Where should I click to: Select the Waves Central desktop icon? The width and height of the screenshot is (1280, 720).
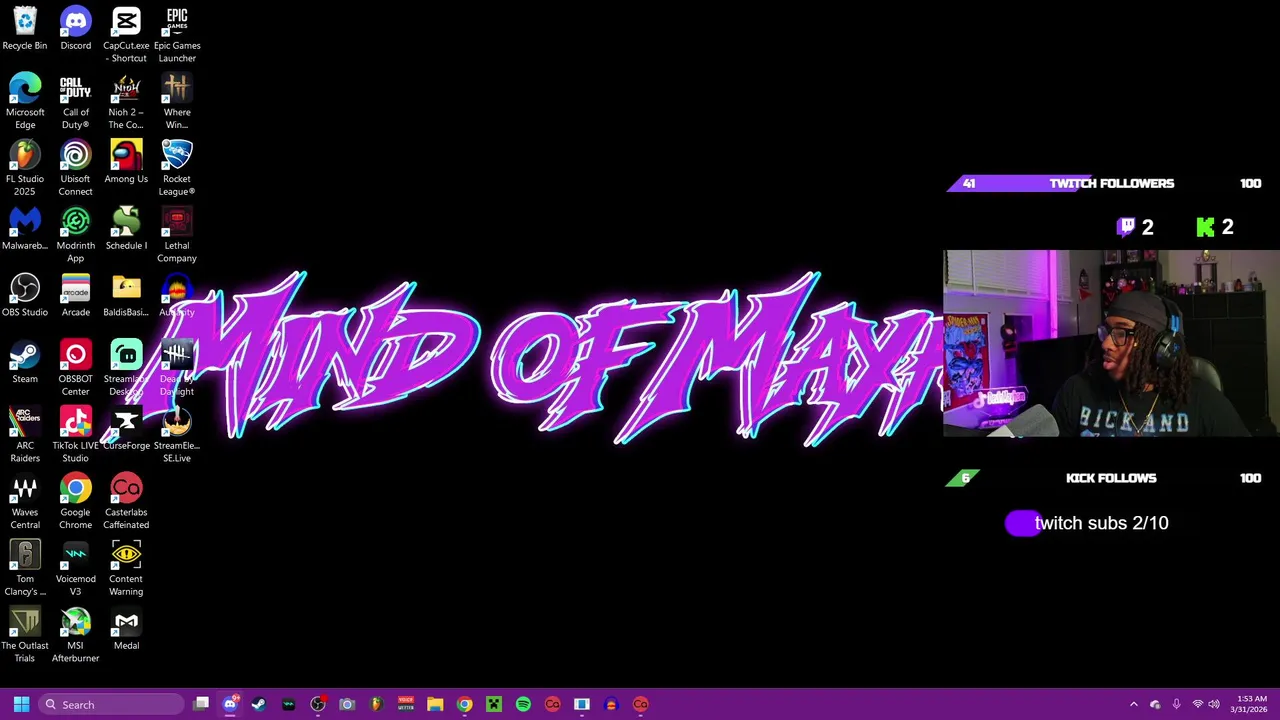click(x=25, y=502)
